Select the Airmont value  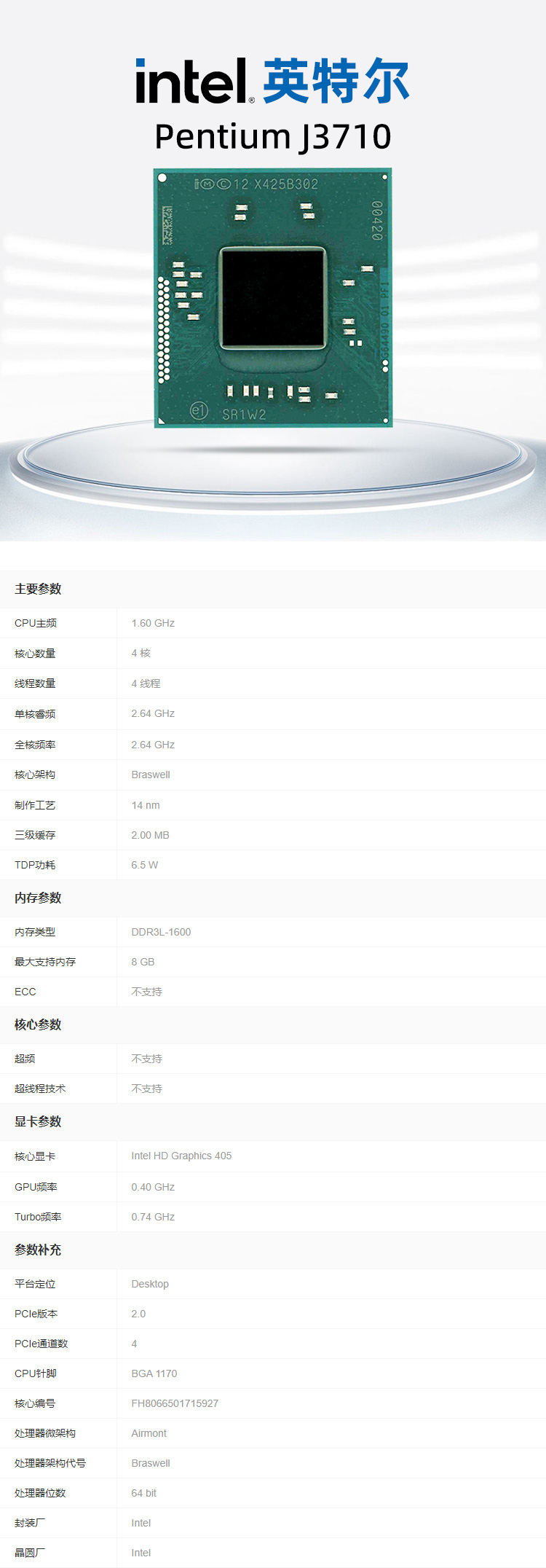coord(149,1433)
